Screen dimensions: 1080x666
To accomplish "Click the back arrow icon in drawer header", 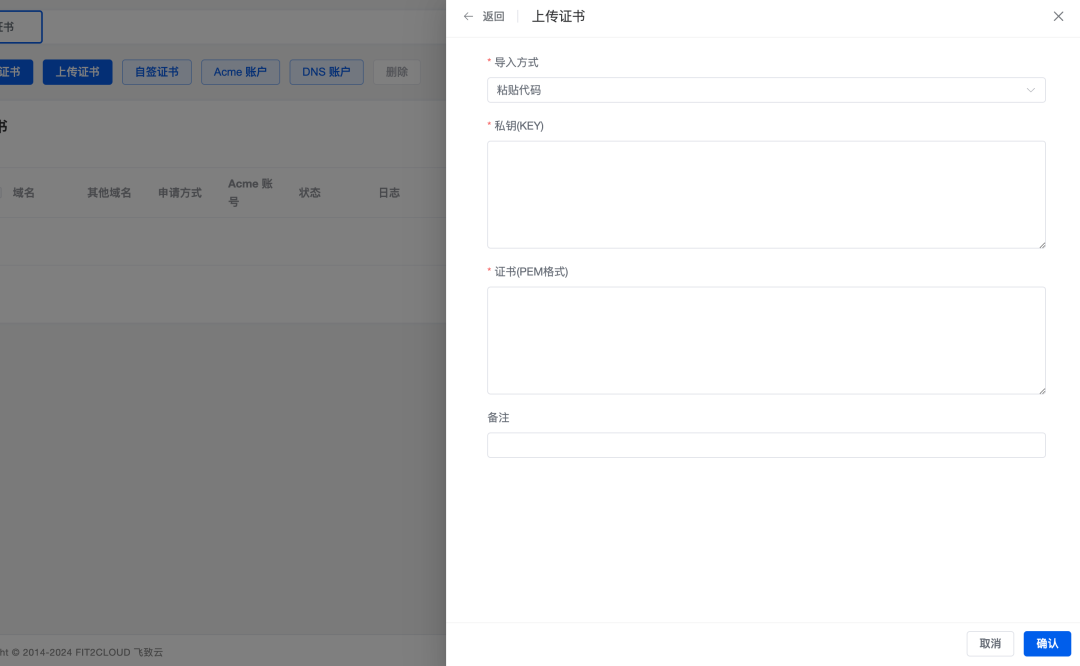I will [468, 17].
